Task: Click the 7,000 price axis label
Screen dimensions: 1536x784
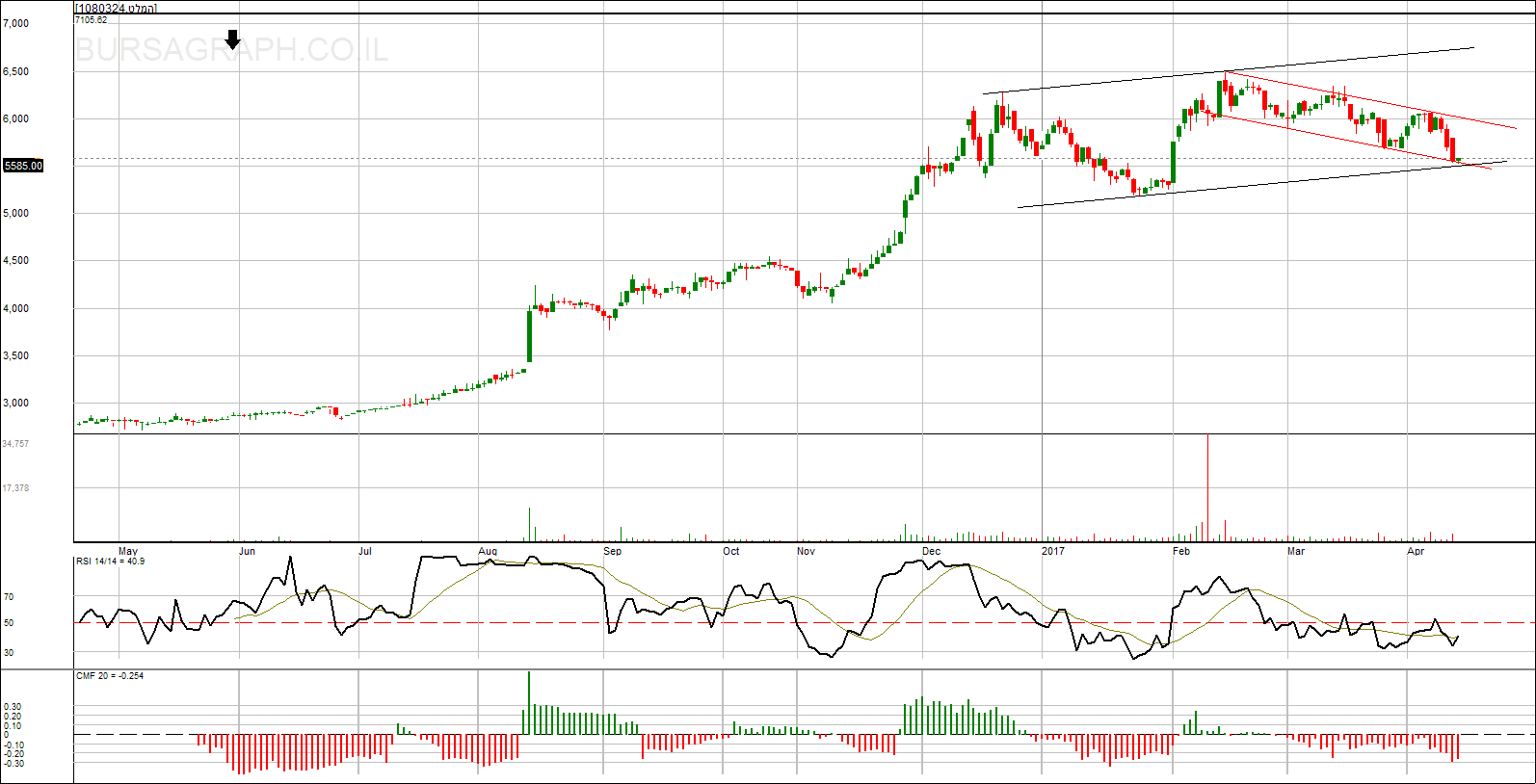Action: coord(15,23)
